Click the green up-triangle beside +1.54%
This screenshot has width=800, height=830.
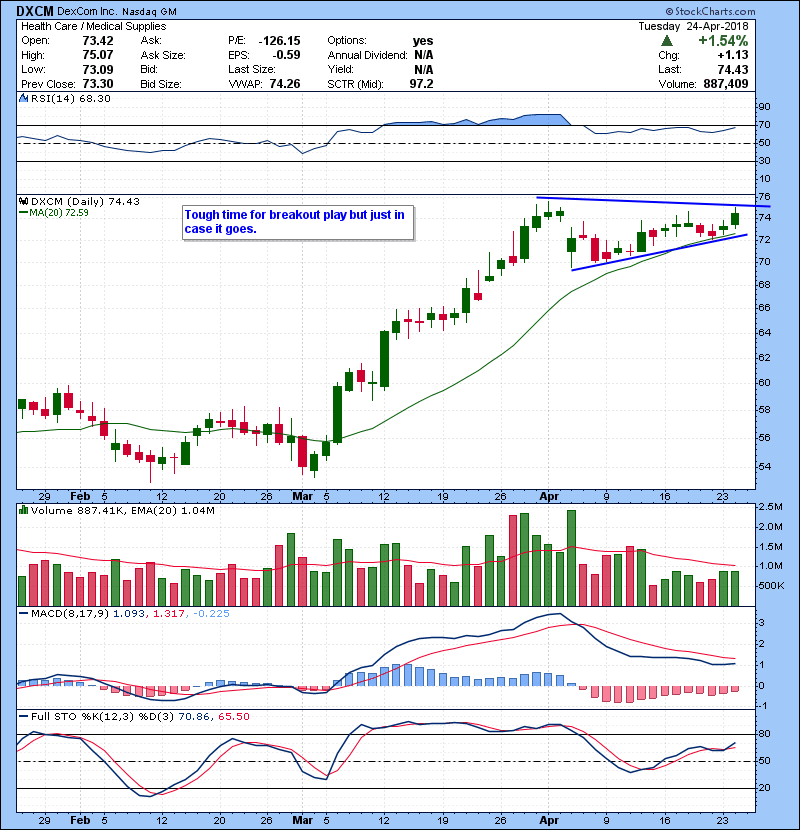[667, 41]
